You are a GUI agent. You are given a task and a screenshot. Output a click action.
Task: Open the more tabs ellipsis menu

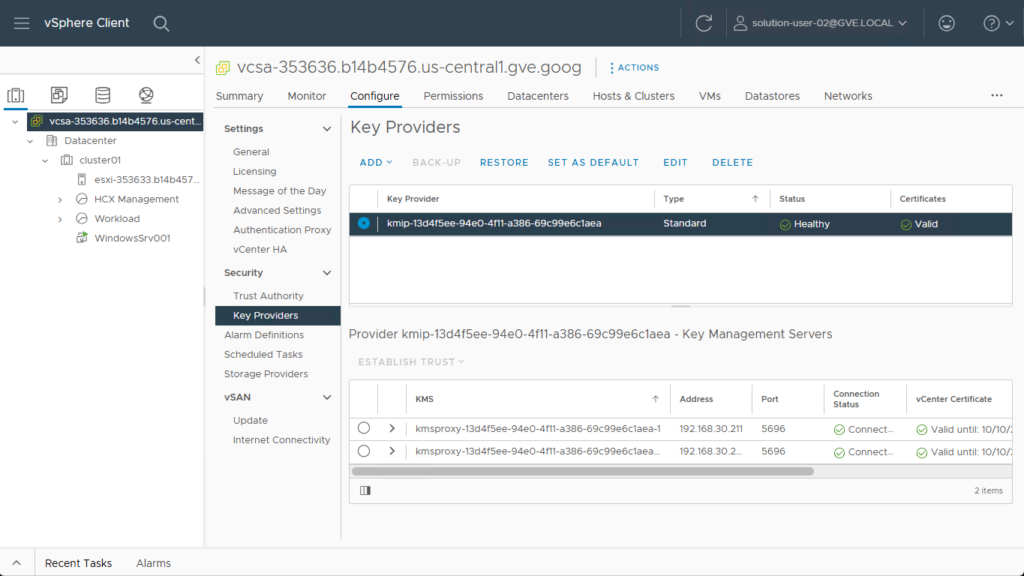coord(997,95)
